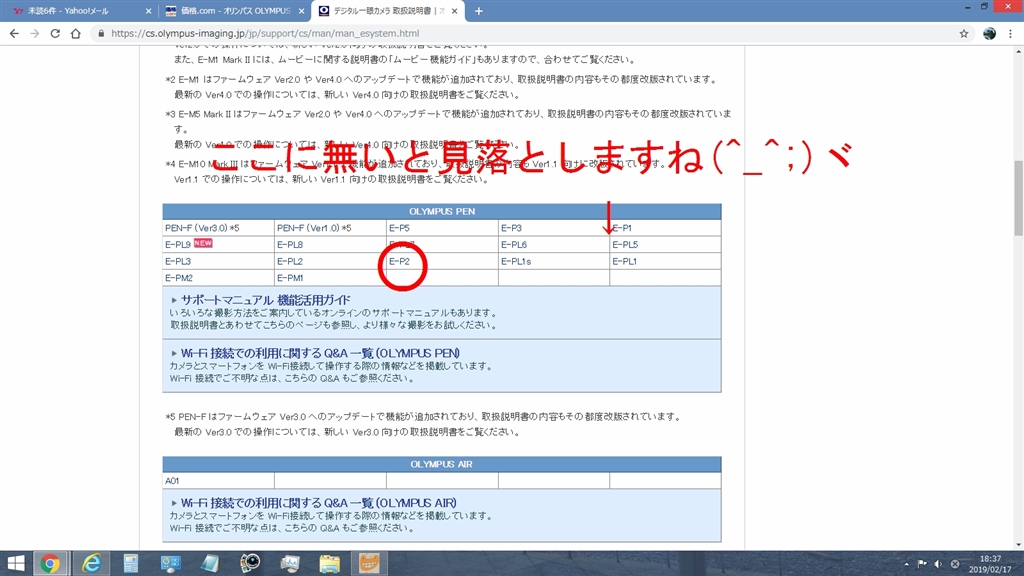View site security padlock info
The height and width of the screenshot is (576, 1024).
point(101,33)
